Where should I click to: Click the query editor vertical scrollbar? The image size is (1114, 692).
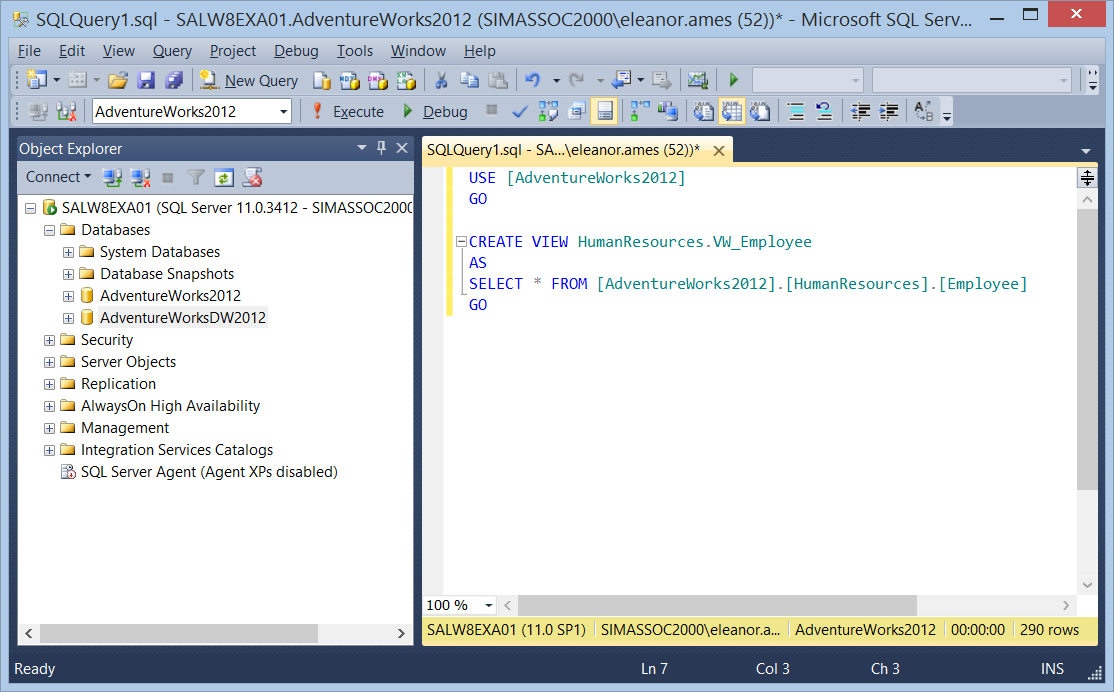point(1087,350)
